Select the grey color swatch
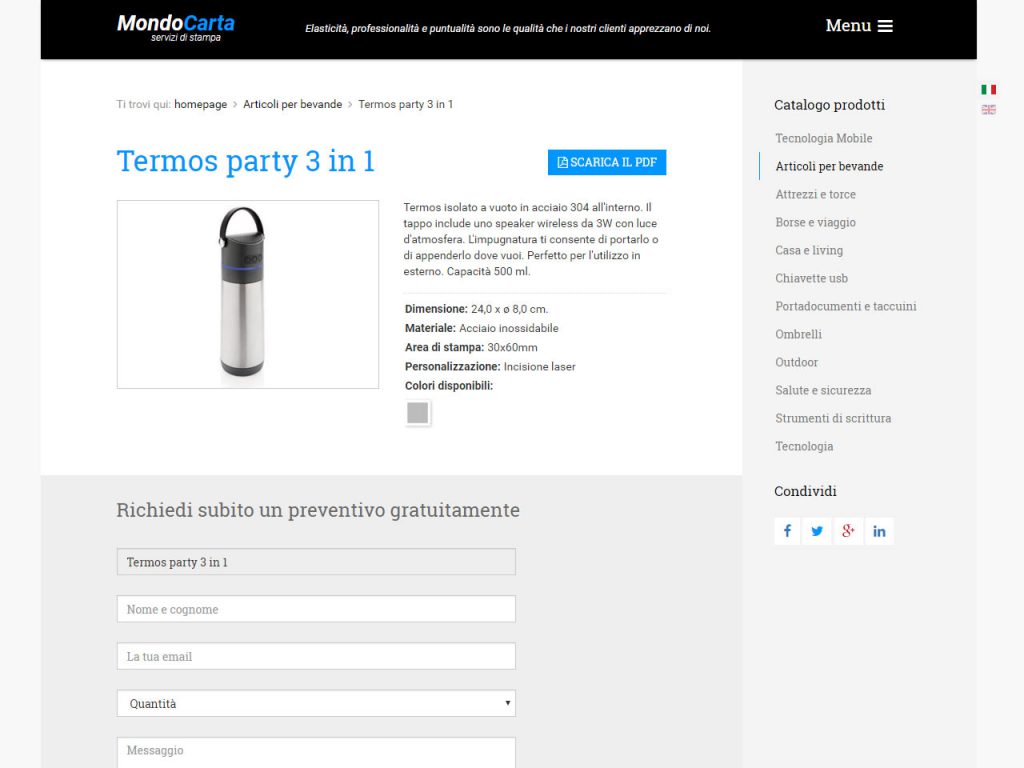 (417, 413)
